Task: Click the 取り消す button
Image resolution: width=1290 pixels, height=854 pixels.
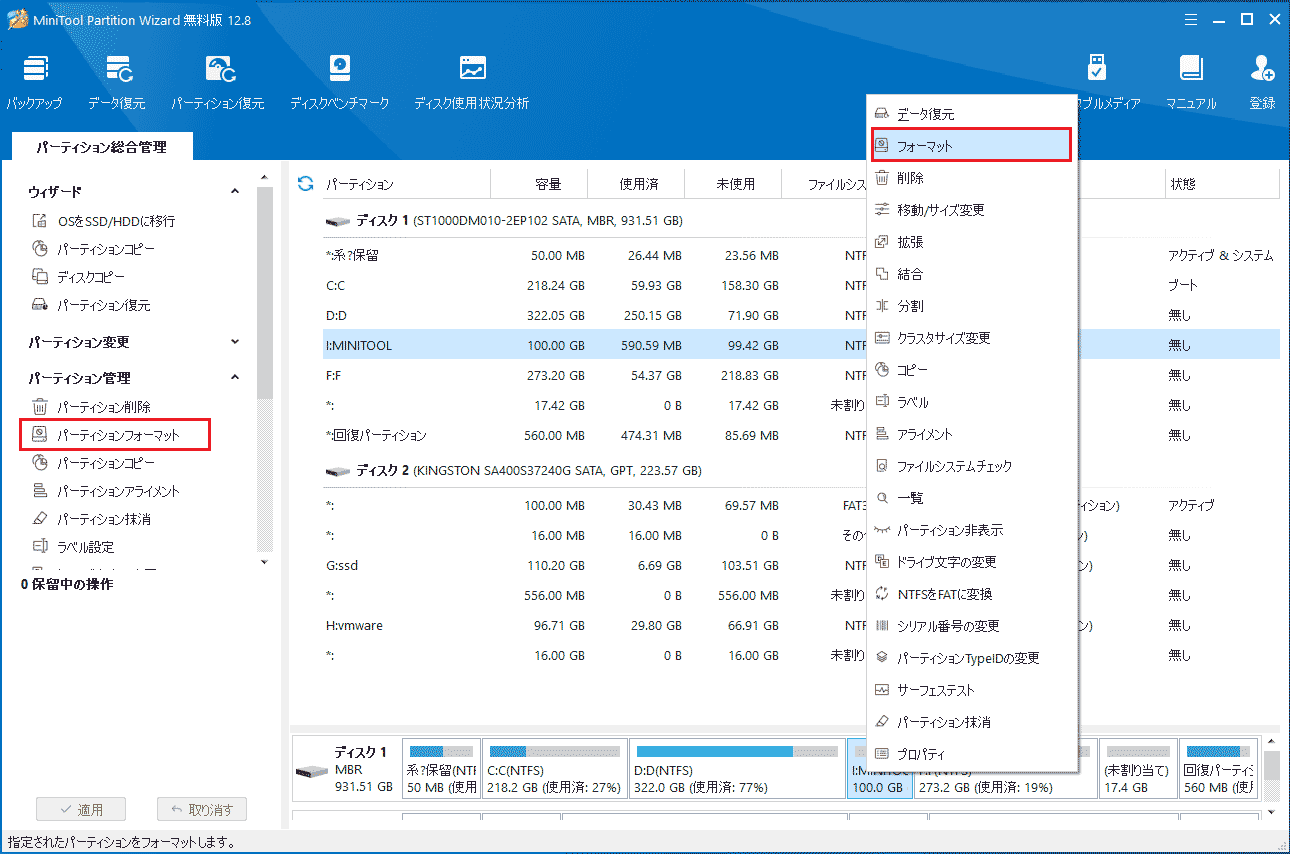Action: [202, 810]
